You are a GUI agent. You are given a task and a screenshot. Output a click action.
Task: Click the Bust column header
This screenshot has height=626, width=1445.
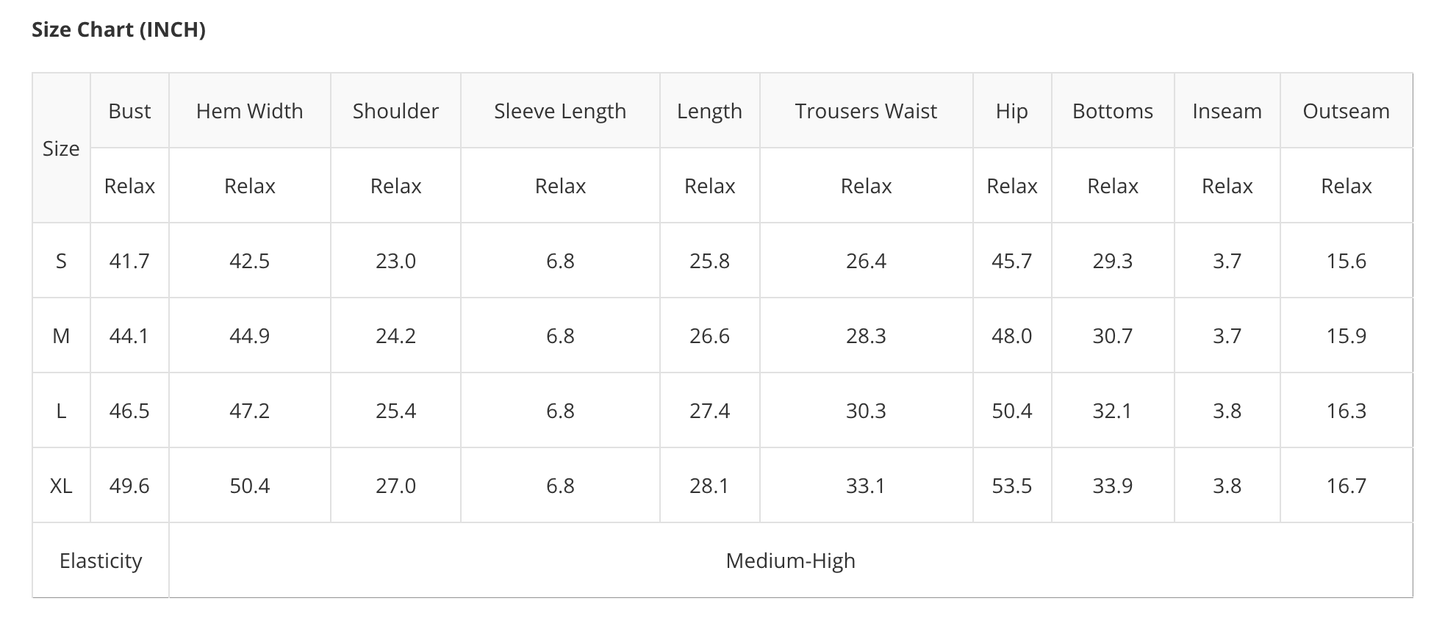coord(130,111)
